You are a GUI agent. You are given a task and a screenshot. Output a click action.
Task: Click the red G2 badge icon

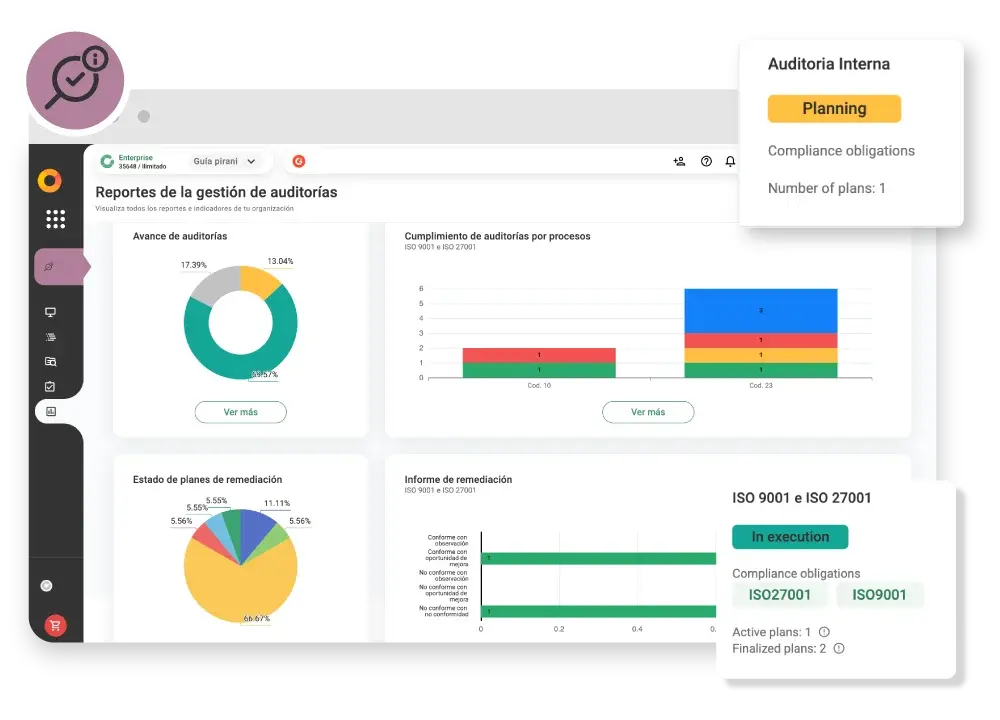click(298, 161)
